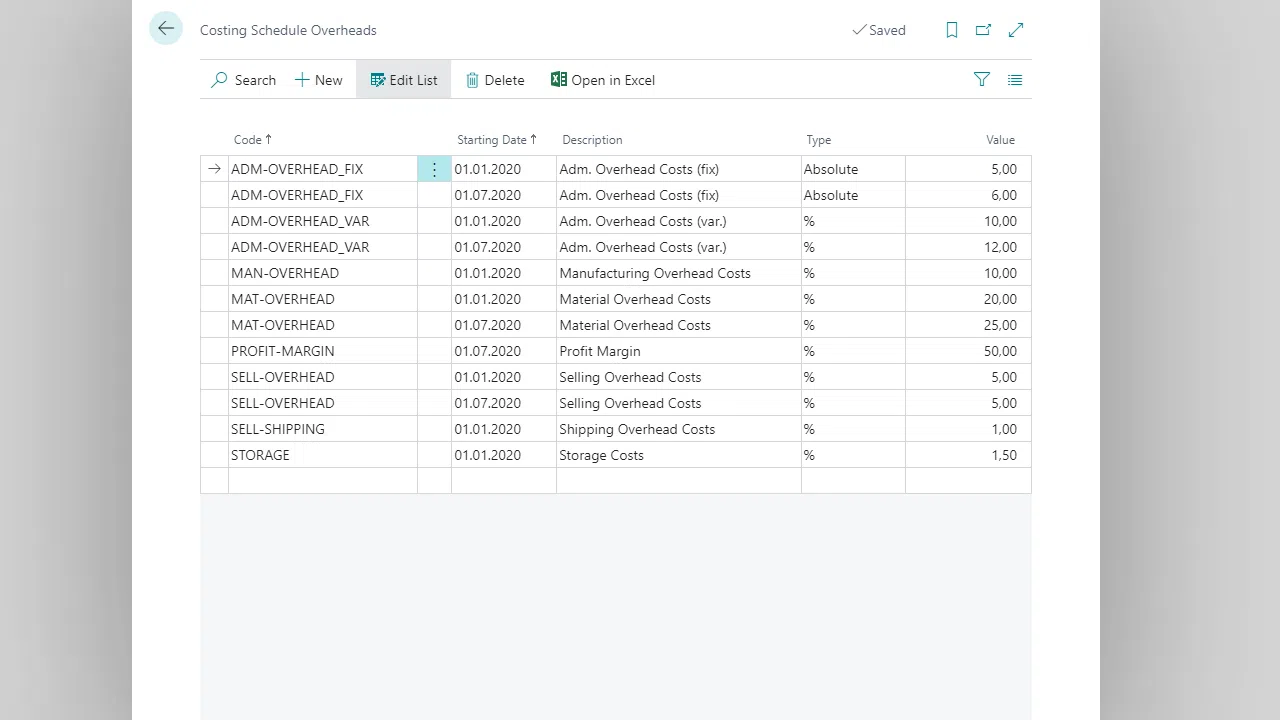Delete the selected row

495,80
